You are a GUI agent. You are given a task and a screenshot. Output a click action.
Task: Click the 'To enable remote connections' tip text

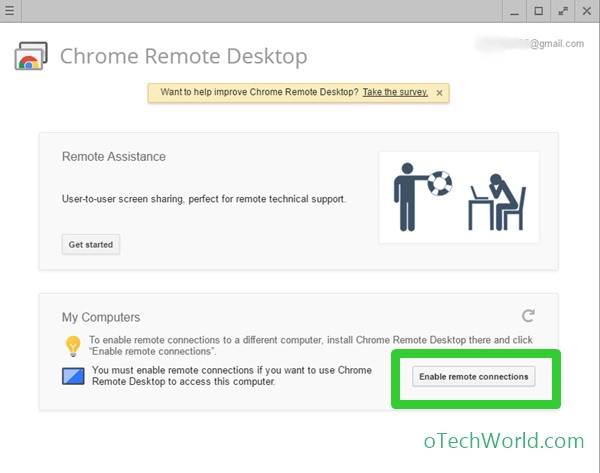tap(311, 346)
